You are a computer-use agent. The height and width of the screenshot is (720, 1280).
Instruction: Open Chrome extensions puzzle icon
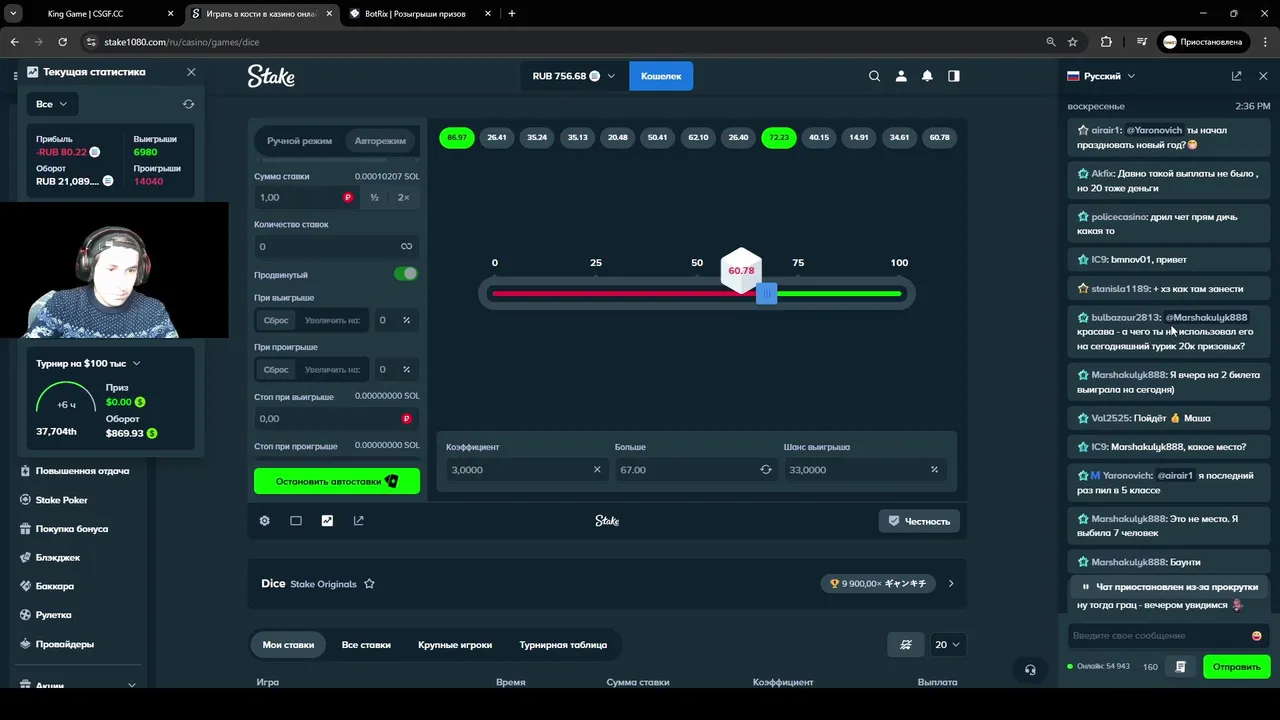[1106, 42]
